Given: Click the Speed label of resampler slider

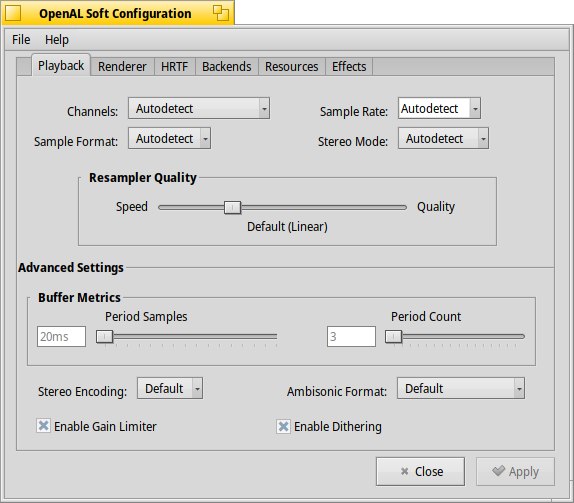Looking at the screenshot, I should (132, 207).
